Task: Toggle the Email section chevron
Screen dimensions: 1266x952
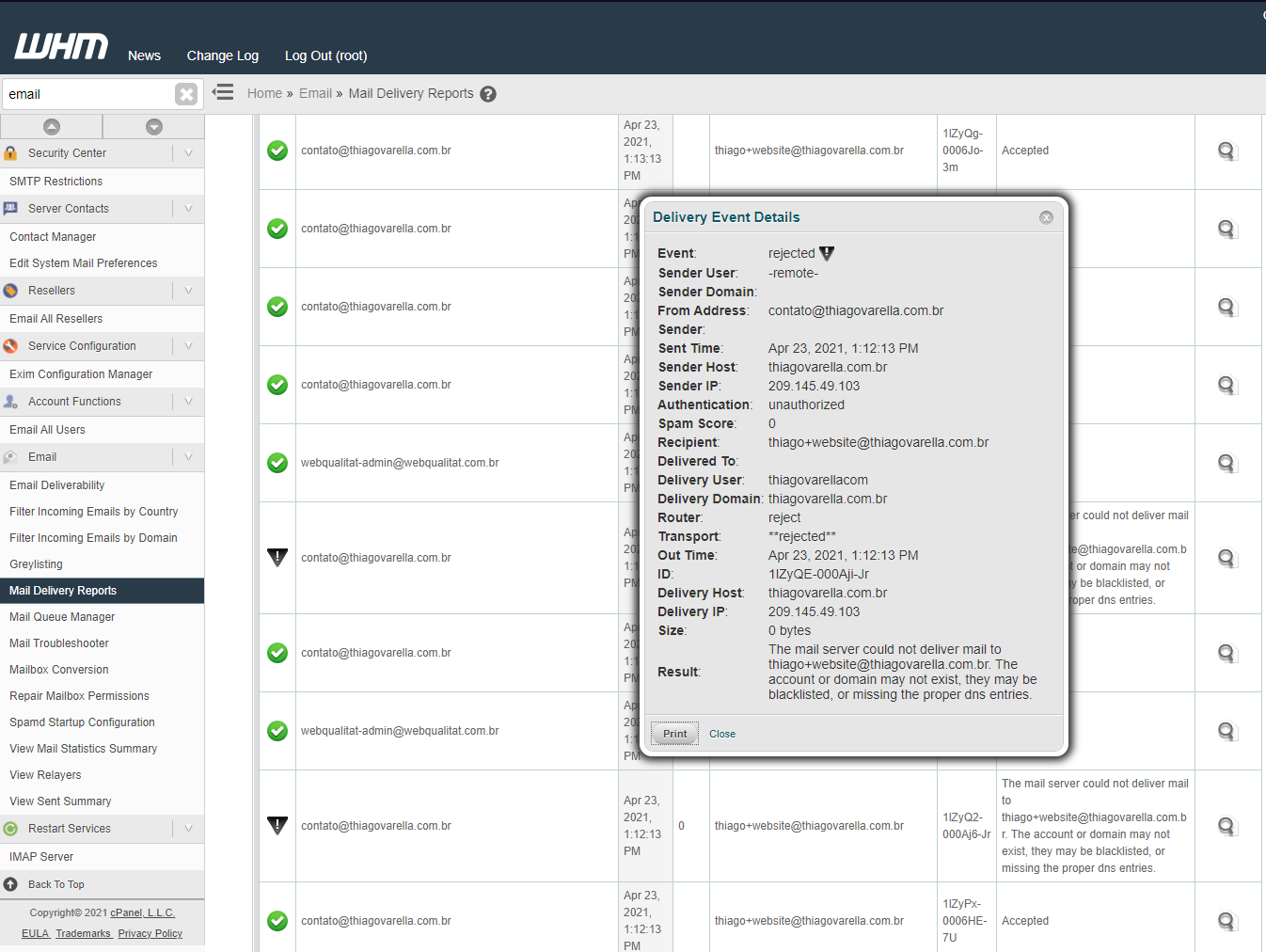Action: click(188, 457)
